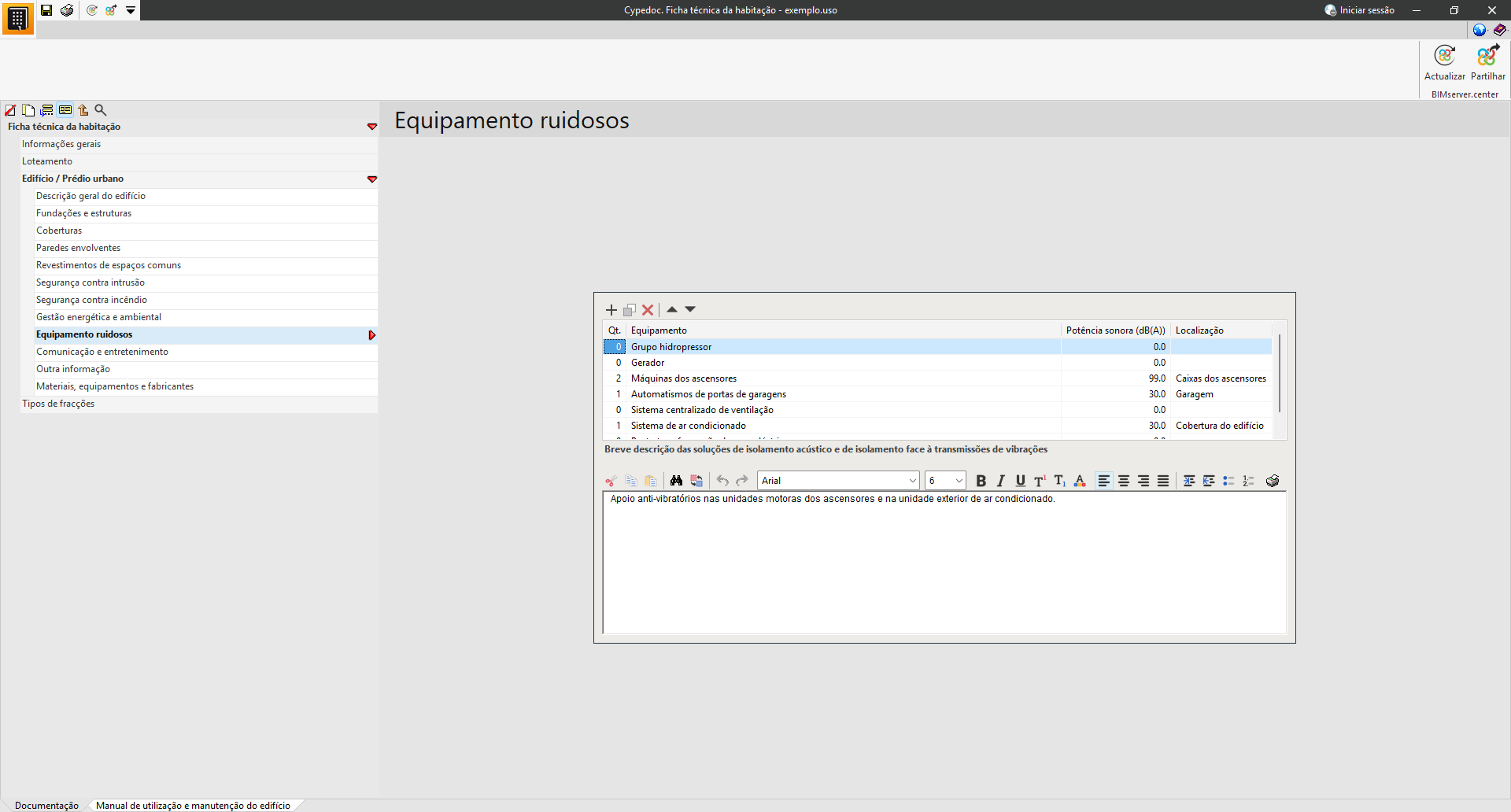
Task: Move the selected equipment row down
Action: coord(690,310)
